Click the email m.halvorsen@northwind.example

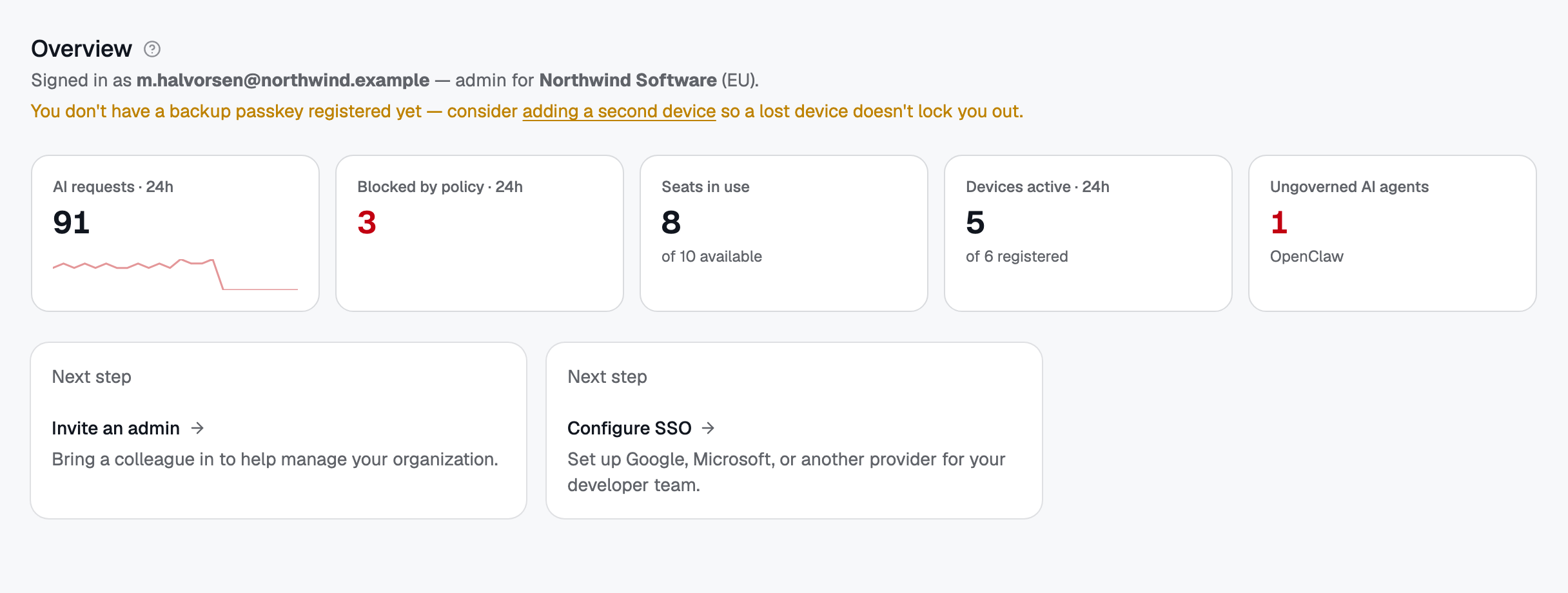(x=283, y=80)
